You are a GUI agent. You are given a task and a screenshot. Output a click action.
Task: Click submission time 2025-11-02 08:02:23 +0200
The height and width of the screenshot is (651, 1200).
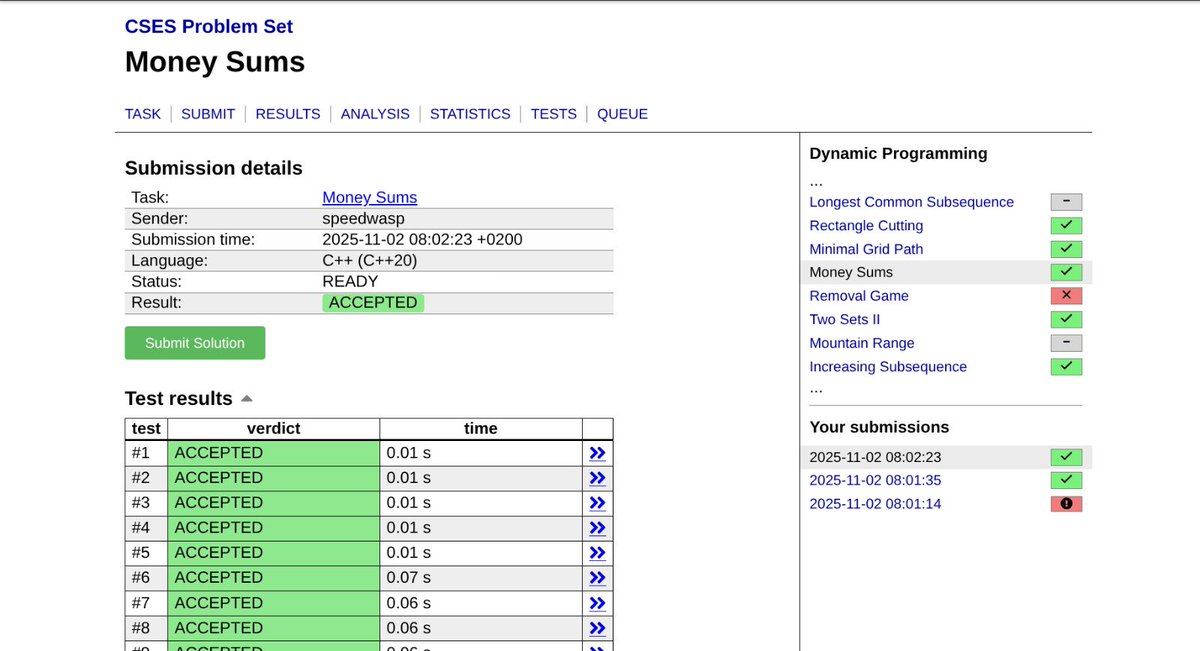coord(422,240)
